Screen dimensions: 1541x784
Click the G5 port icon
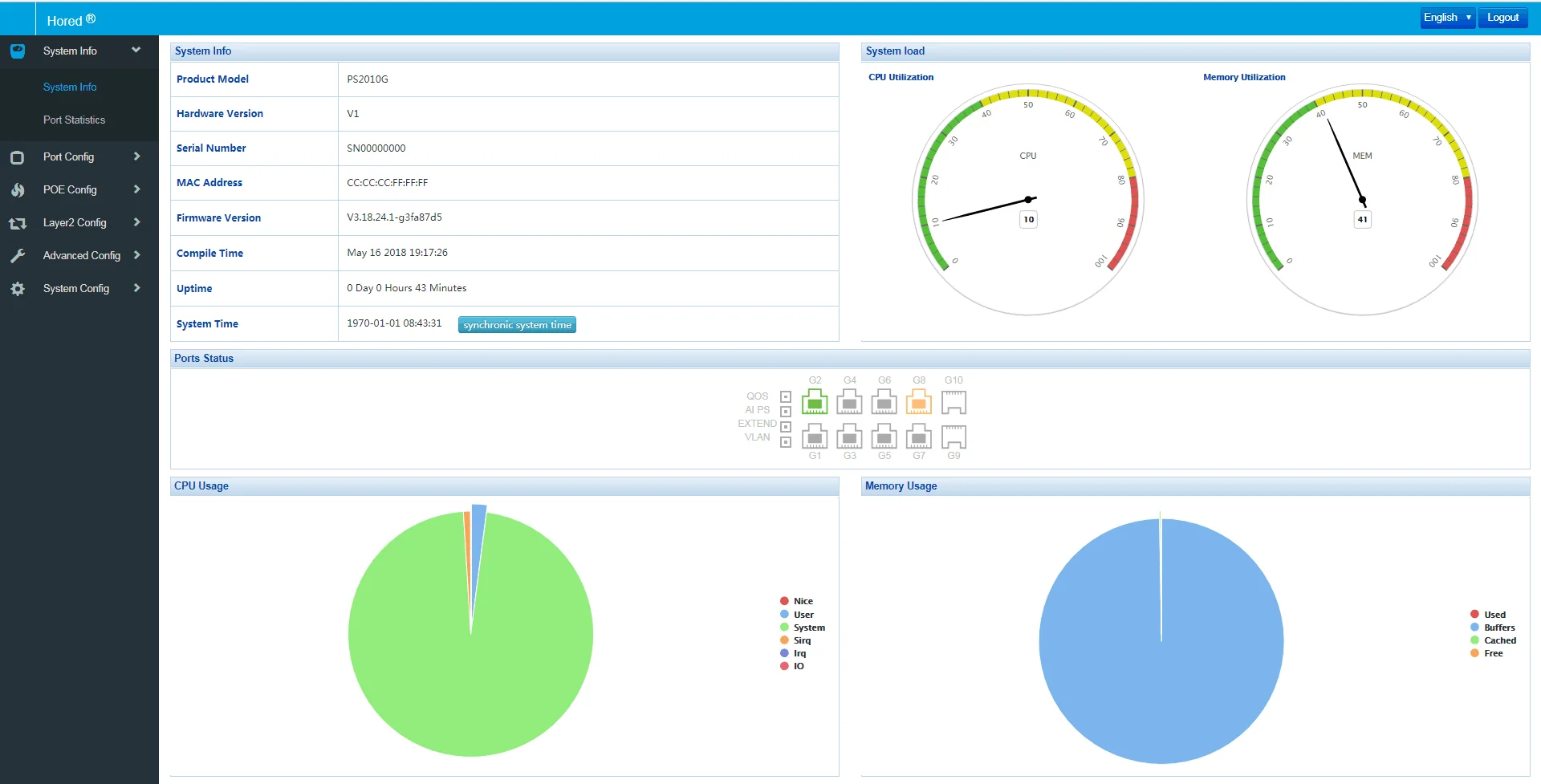[884, 437]
